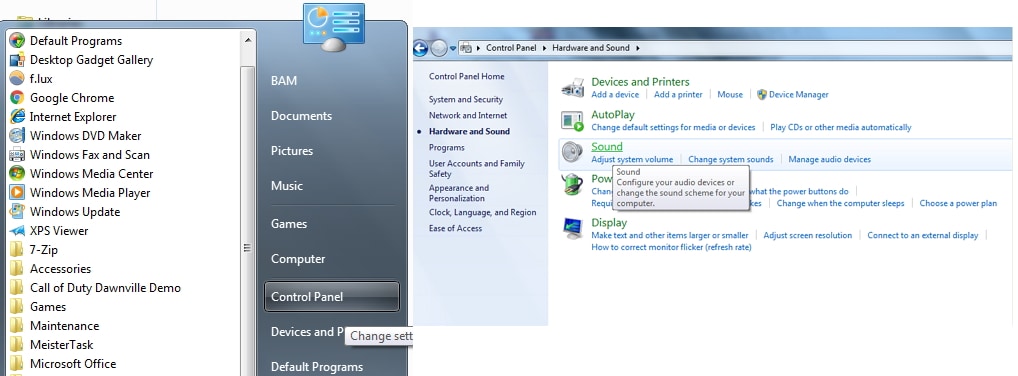
Task: Expand the Accessories folder
Action: point(17,269)
